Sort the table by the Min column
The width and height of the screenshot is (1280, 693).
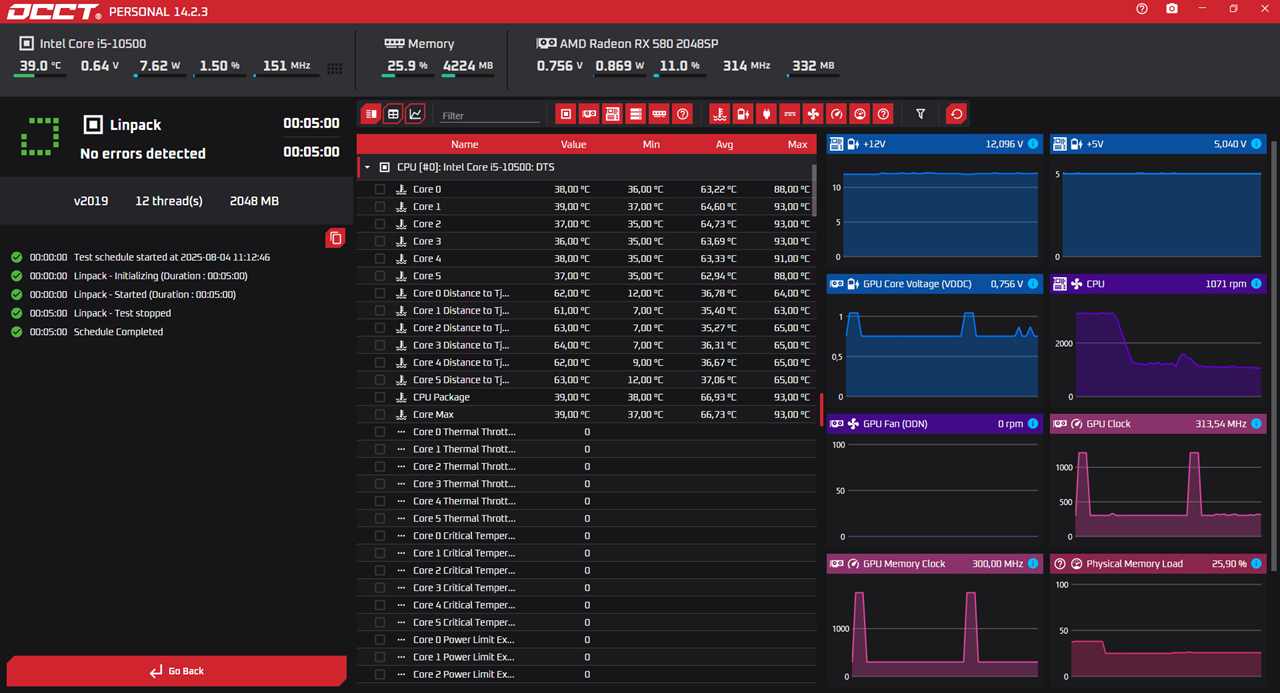pyautogui.click(x=651, y=144)
